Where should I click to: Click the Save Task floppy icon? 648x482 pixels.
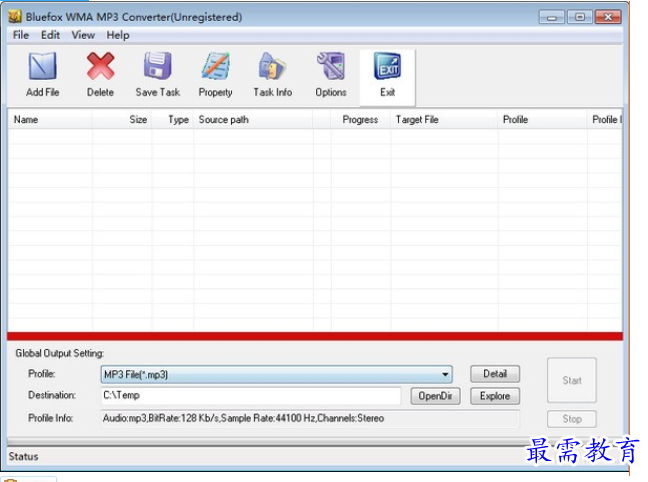pos(157,66)
